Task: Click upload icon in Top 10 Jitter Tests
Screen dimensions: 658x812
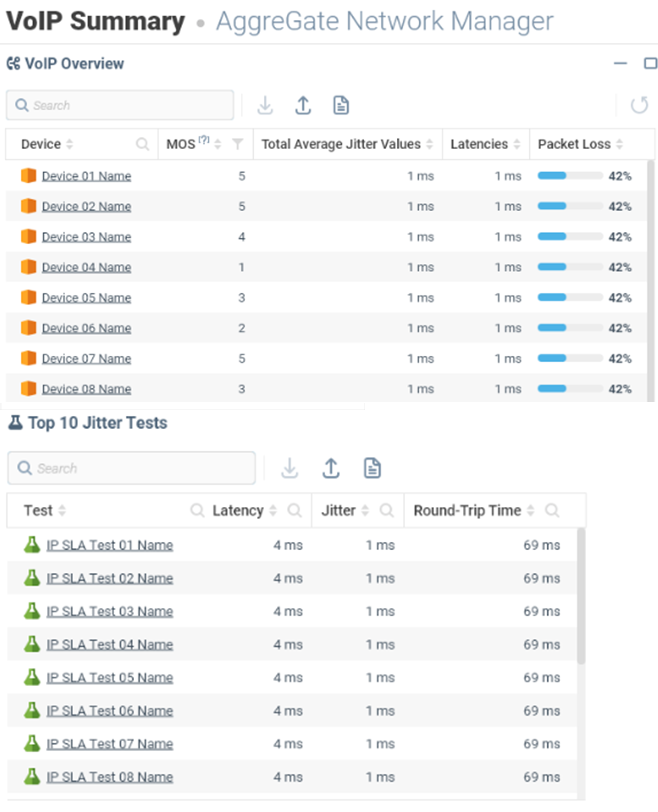Action: click(331, 468)
